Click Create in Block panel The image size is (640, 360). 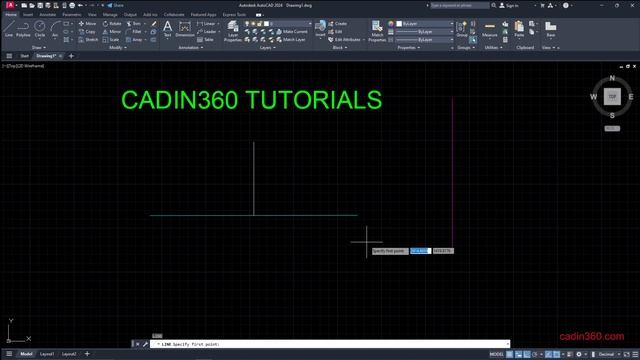pos(338,24)
